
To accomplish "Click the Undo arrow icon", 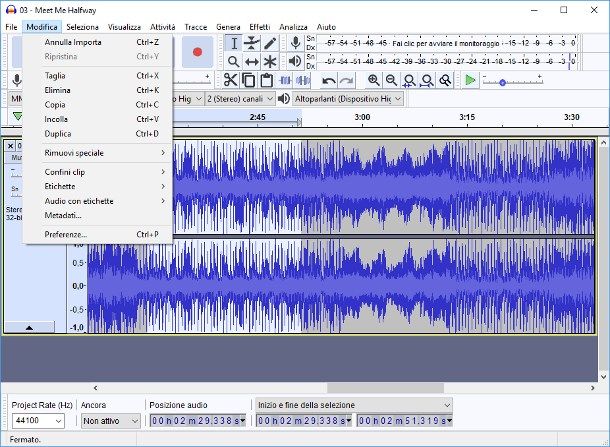I will [329, 81].
